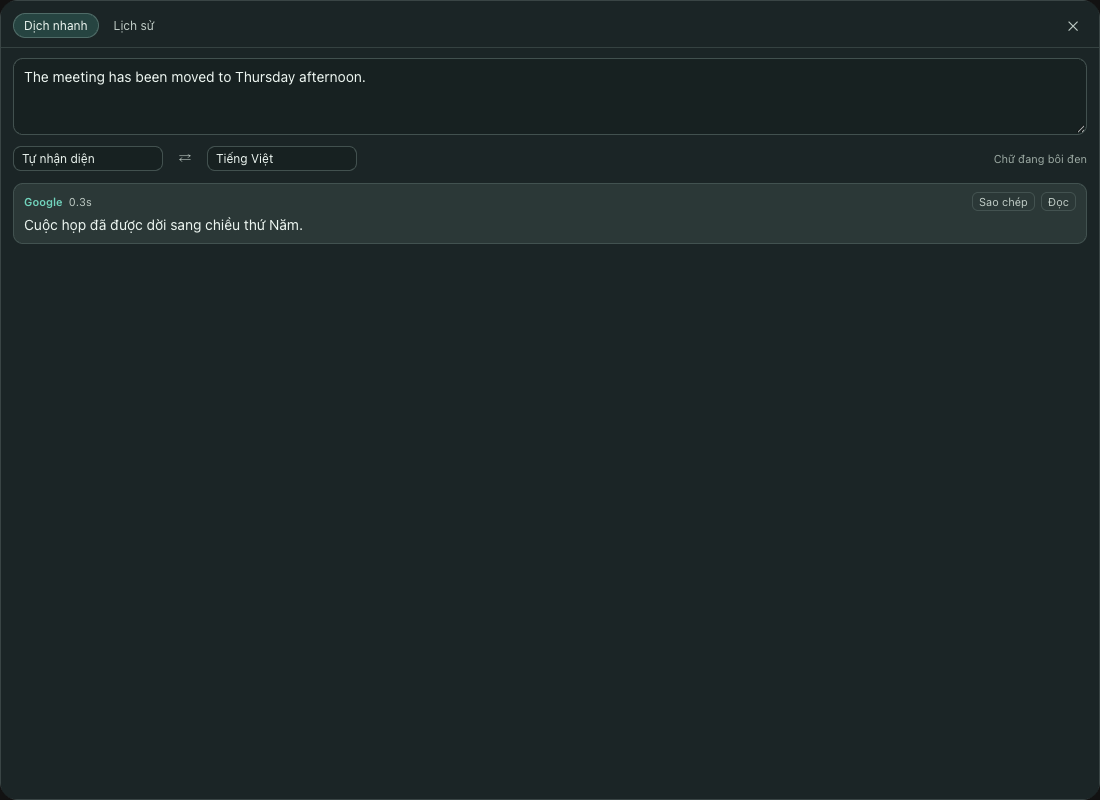Click the Đọc read-aloud button
Image resolution: width=1100 pixels, height=800 pixels.
(x=1058, y=202)
